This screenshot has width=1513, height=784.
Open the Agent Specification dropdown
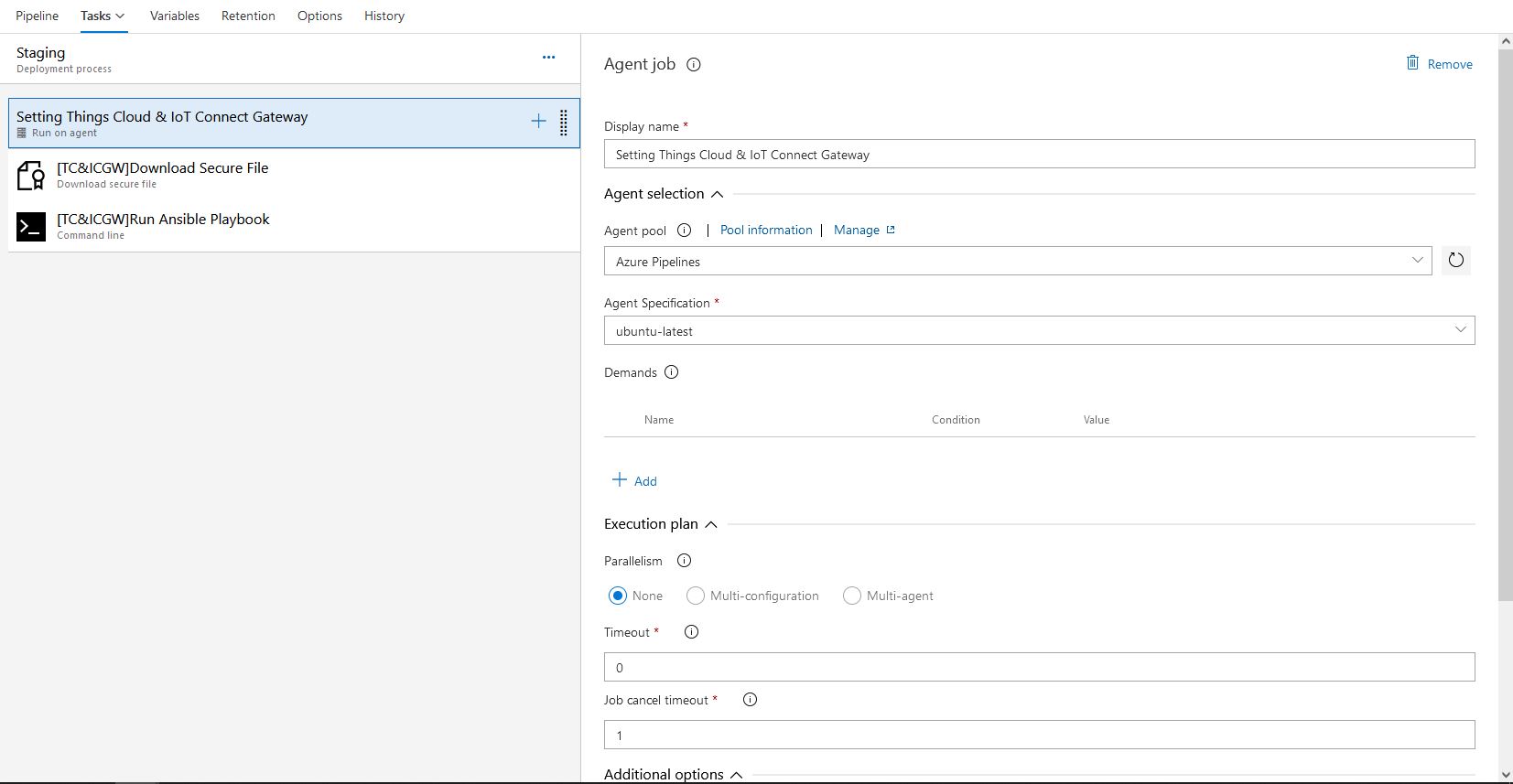coord(1039,331)
